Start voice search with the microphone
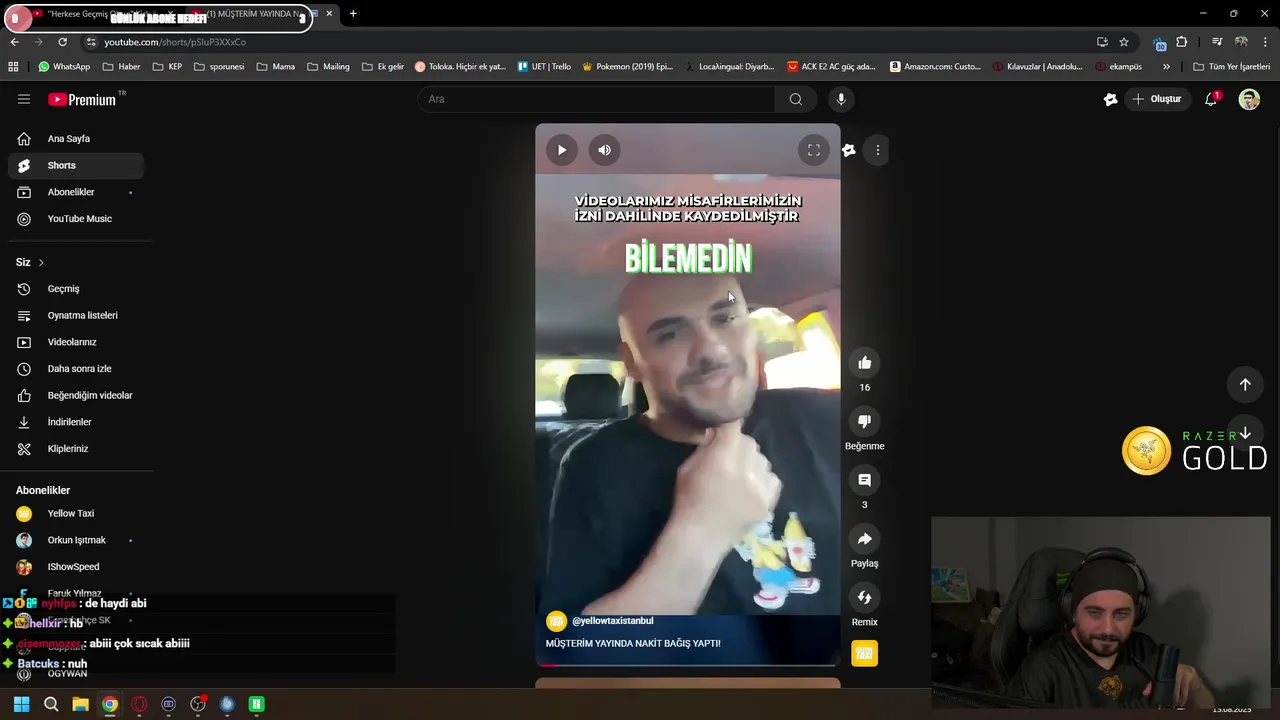Viewport: 1280px width, 720px height. pyautogui.click(x=841, y=99)
